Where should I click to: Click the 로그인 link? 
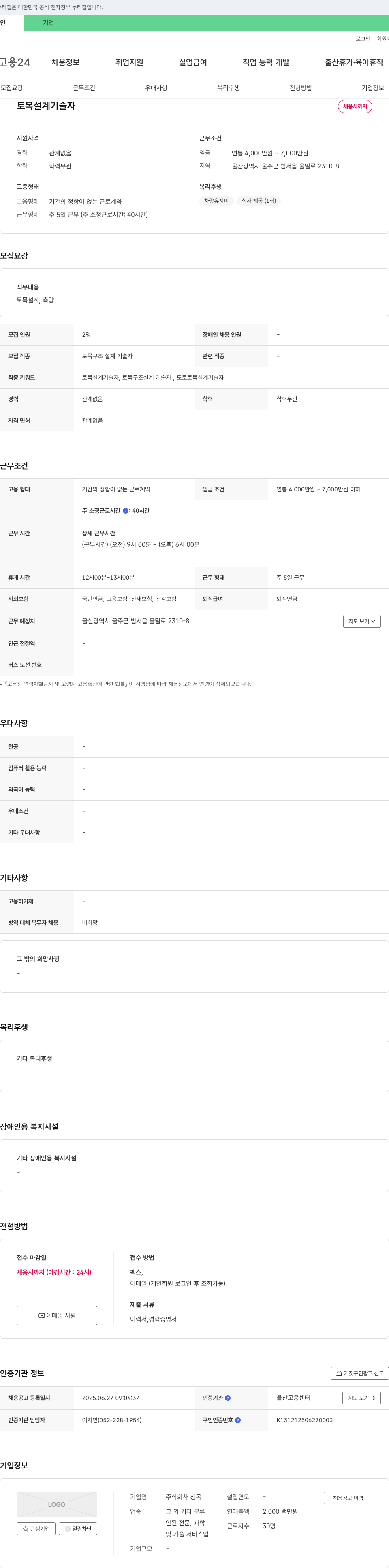363,38
